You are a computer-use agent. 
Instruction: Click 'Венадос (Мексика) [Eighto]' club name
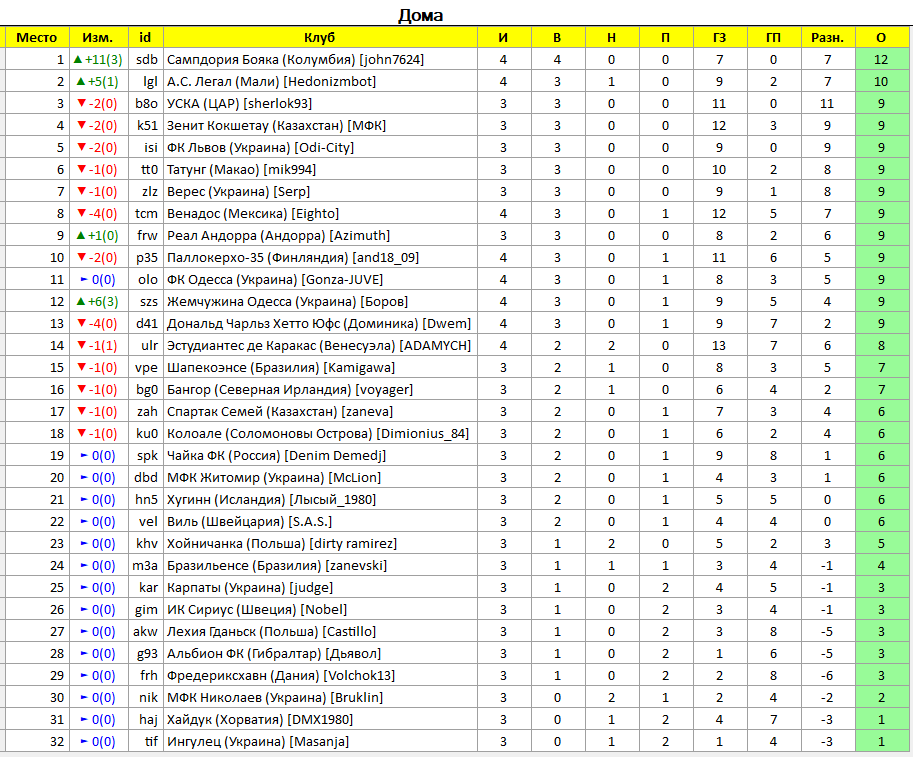[253, 214]
